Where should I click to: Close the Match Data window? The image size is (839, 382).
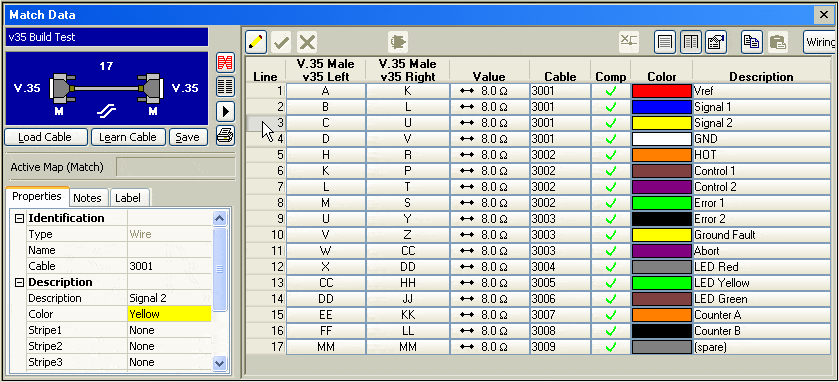click(x=824, y=15)
